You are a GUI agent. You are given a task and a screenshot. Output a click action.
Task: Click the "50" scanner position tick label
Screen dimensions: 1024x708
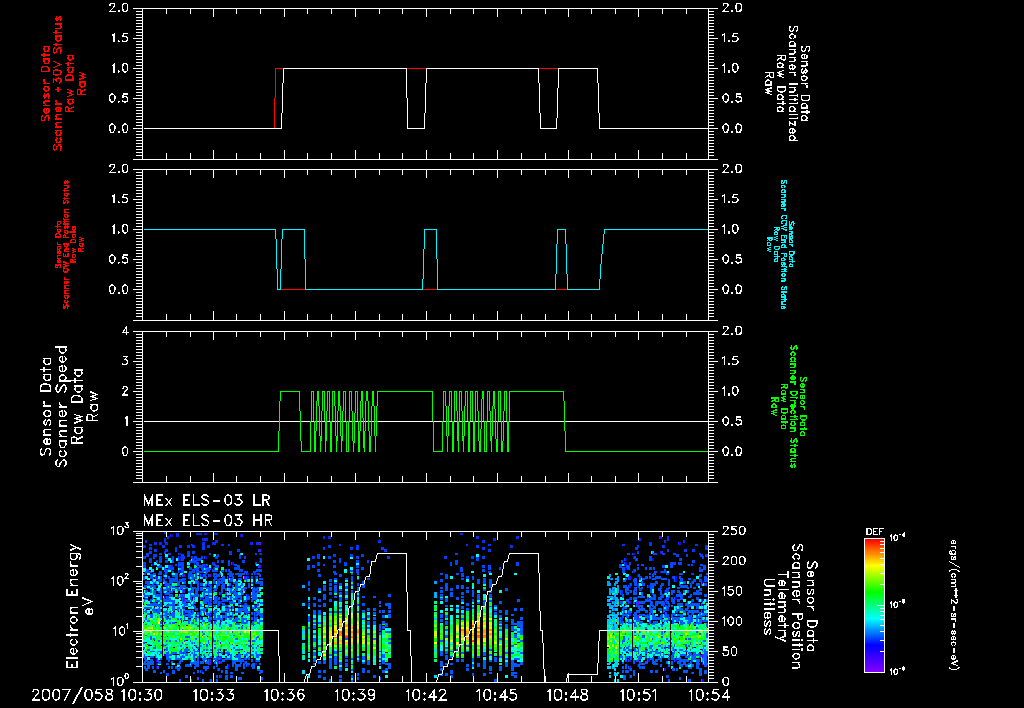tap(730, 651)
